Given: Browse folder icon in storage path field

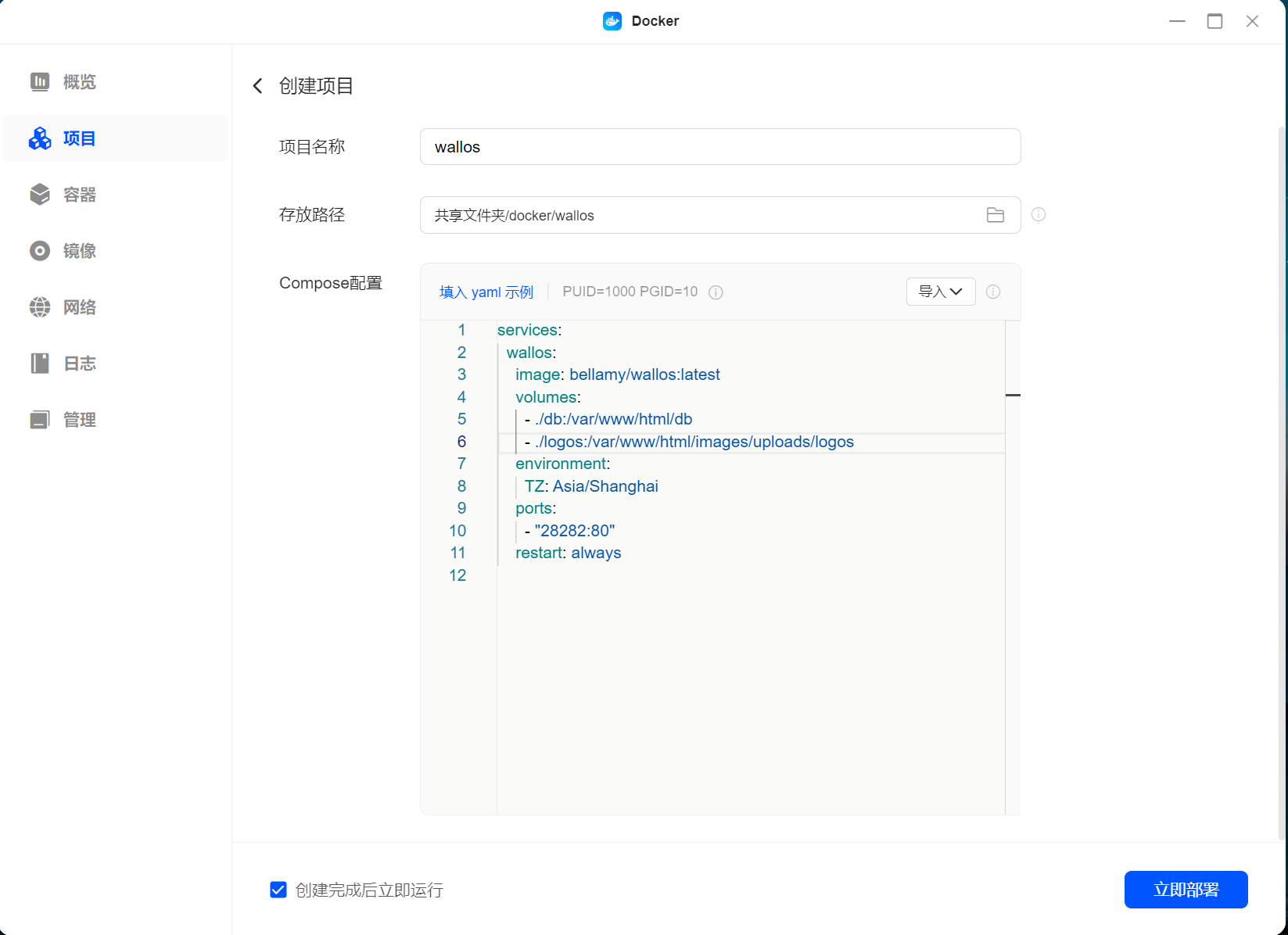Looking at the screenshot, I should (995, 215).
